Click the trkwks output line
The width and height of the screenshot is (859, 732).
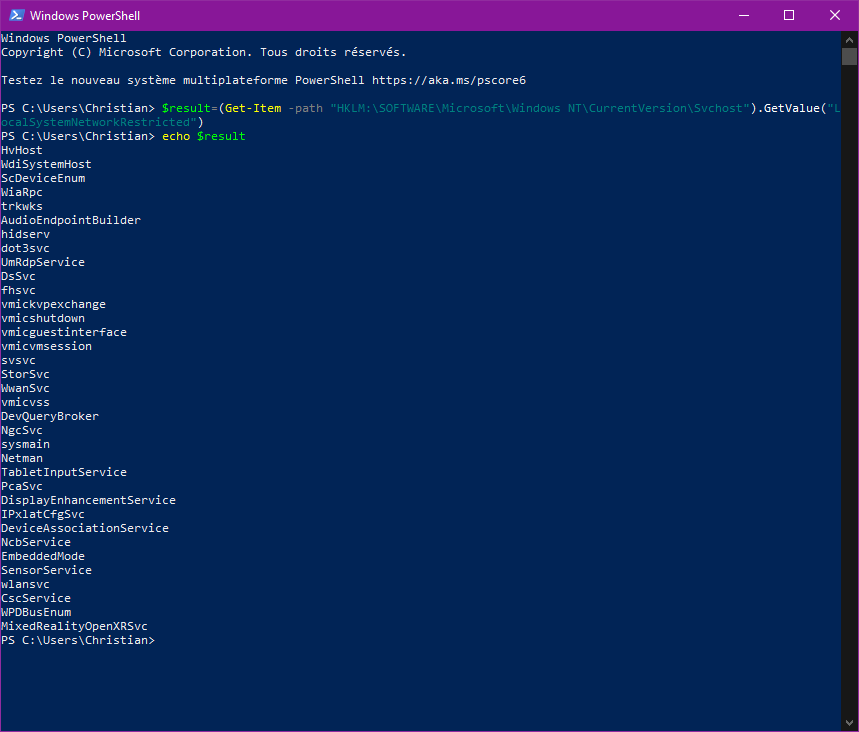tap(21, 206)
